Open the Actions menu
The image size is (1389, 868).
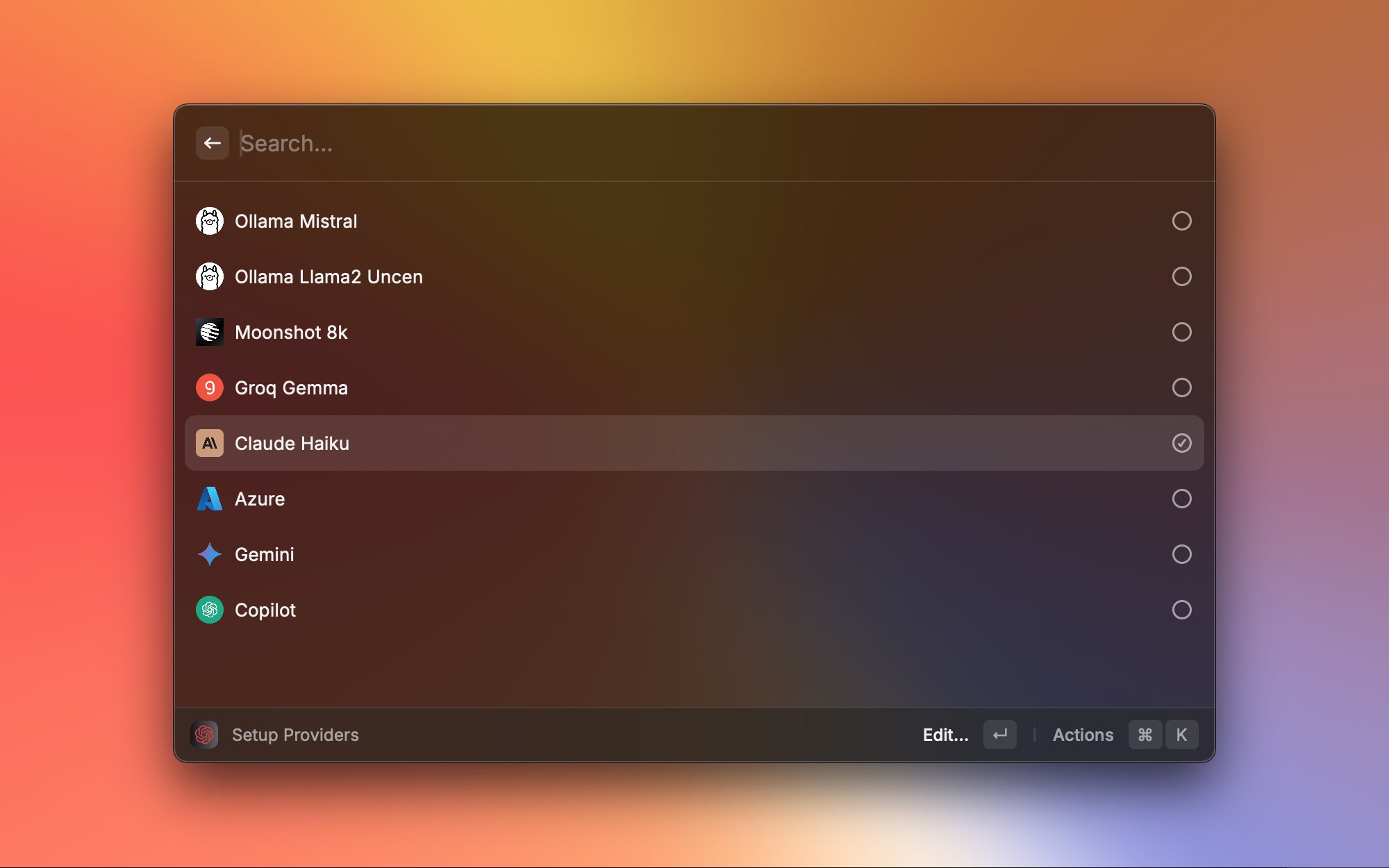click(x=1083, y=734)
